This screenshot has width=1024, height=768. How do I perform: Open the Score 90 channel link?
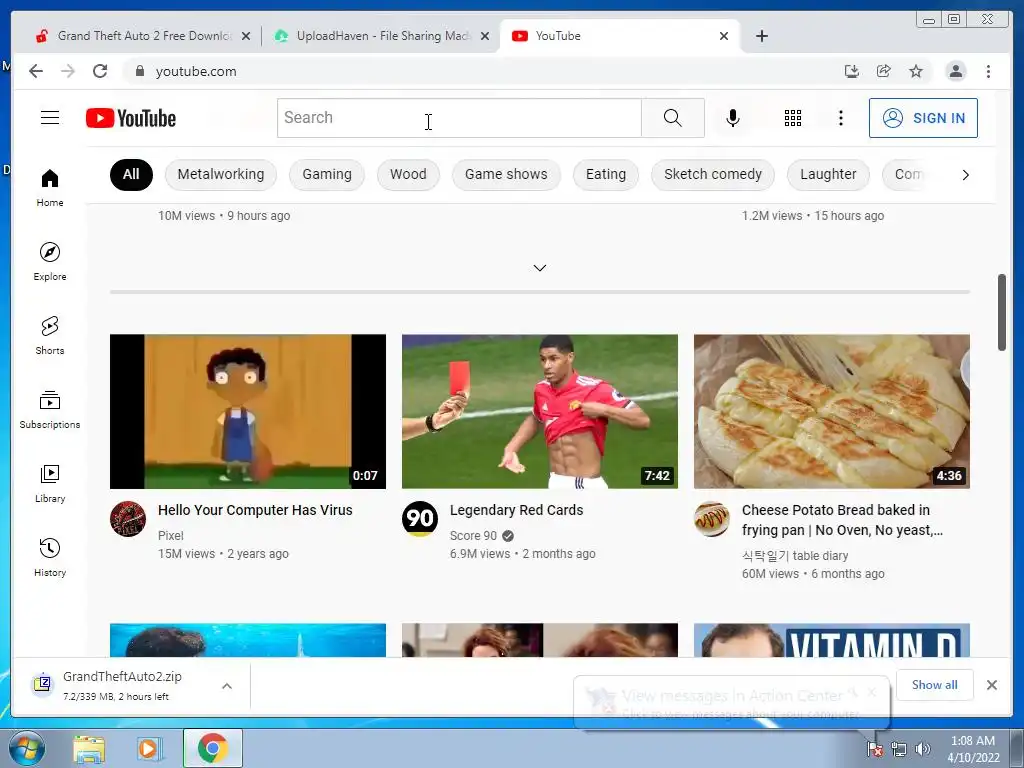tap(473, 536)
